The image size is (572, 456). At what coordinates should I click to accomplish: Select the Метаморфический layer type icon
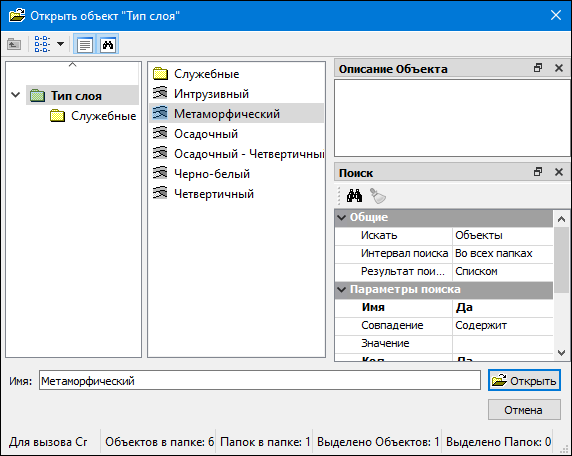click(160, 113)
